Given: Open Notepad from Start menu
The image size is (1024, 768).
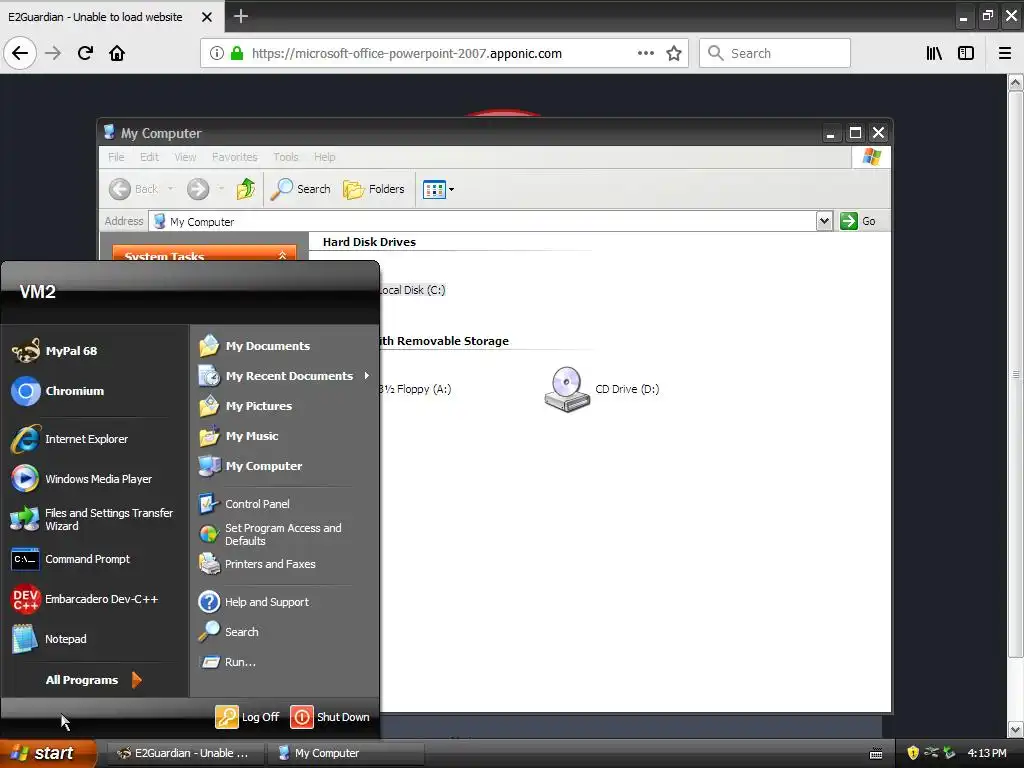Looking at the screenshot, I should click(95, 639).
